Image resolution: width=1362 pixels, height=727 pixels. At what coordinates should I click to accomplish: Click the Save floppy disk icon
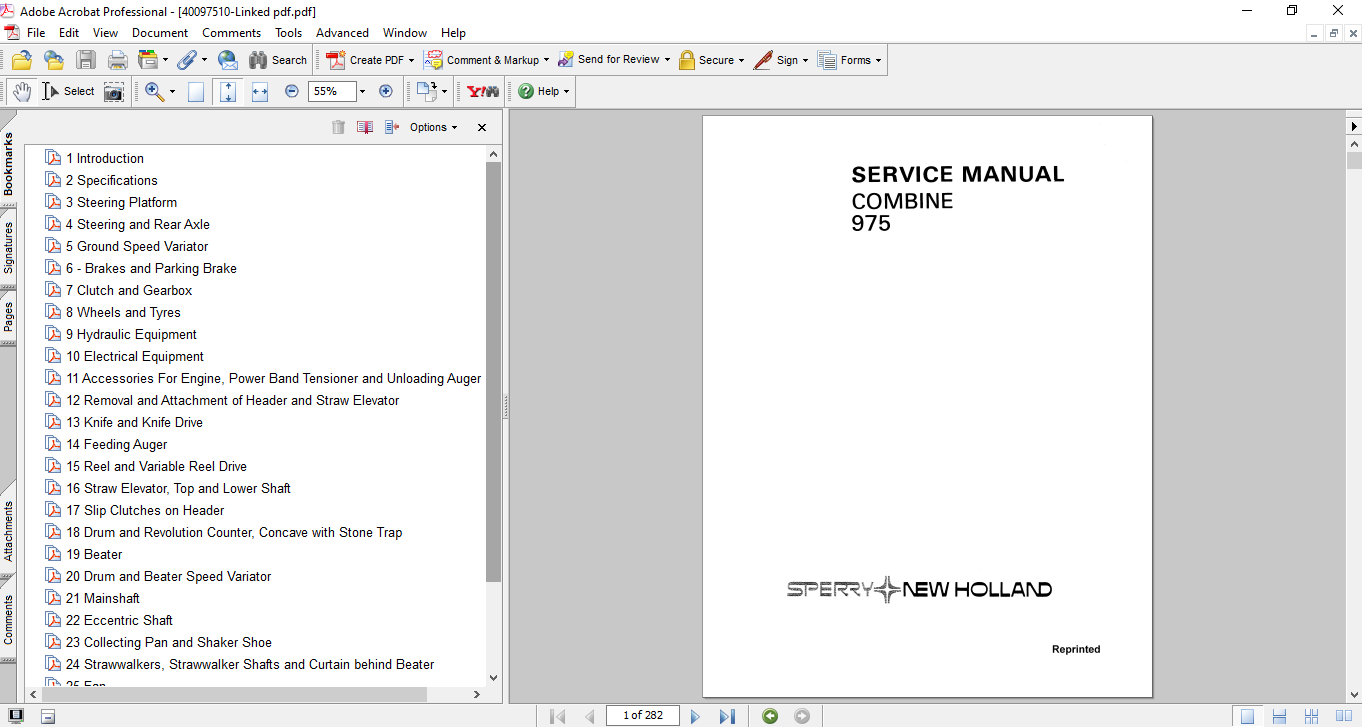click(x=86, y=60)
